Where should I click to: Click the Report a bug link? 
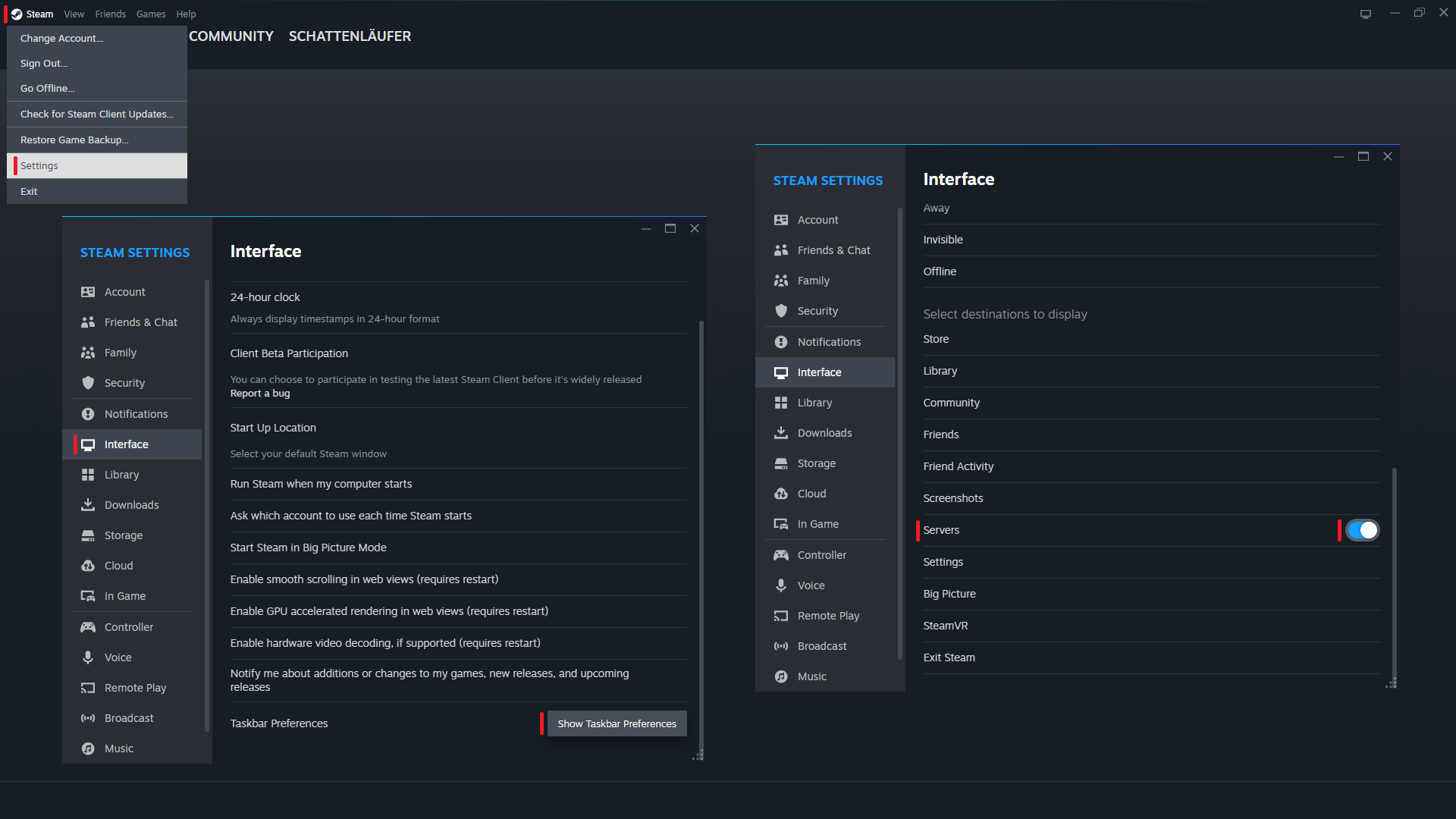(260, 393)
